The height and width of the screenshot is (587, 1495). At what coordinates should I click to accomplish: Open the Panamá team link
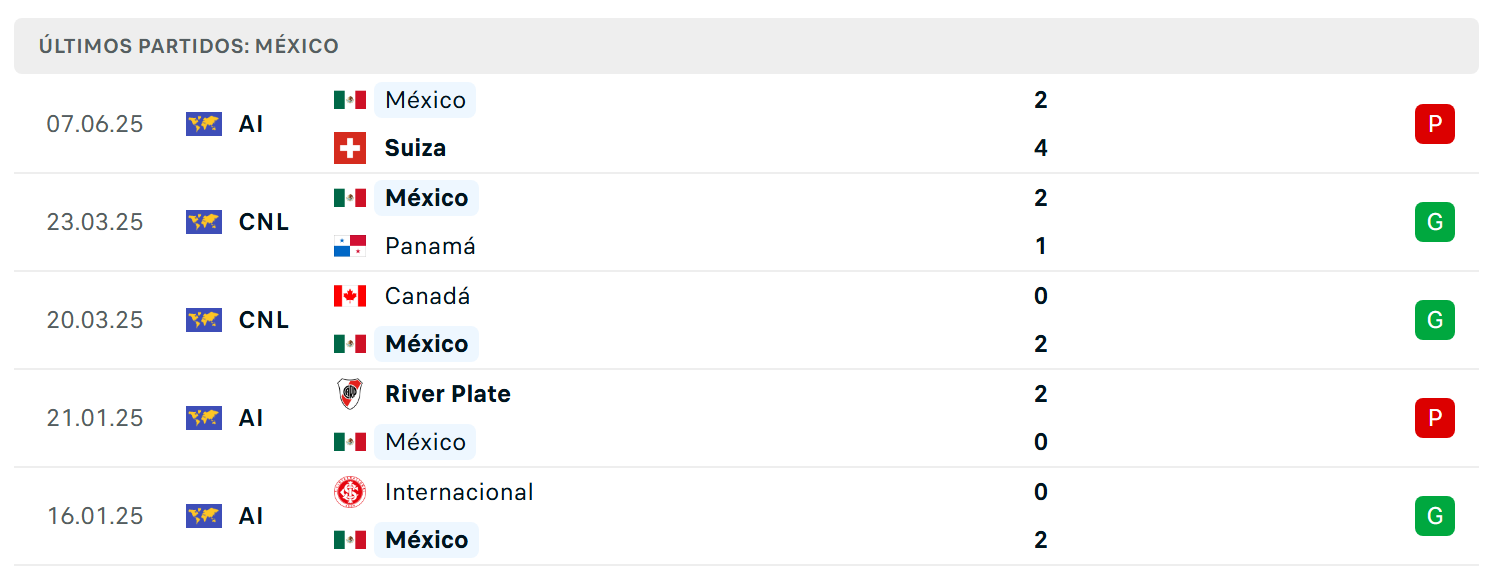(x=430, y=246)
